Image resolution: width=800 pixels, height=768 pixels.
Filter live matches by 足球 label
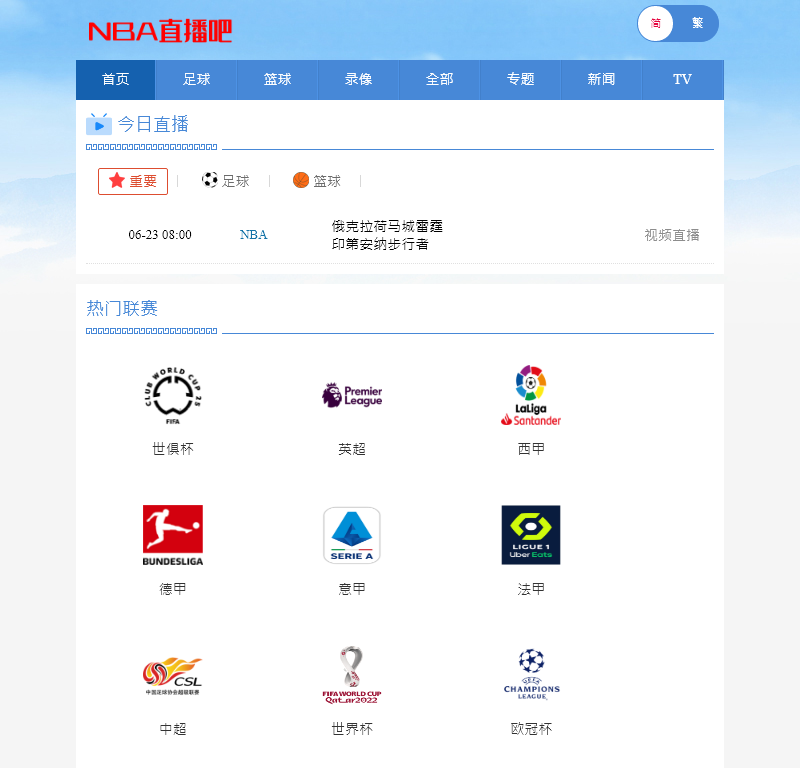point(236,181)
